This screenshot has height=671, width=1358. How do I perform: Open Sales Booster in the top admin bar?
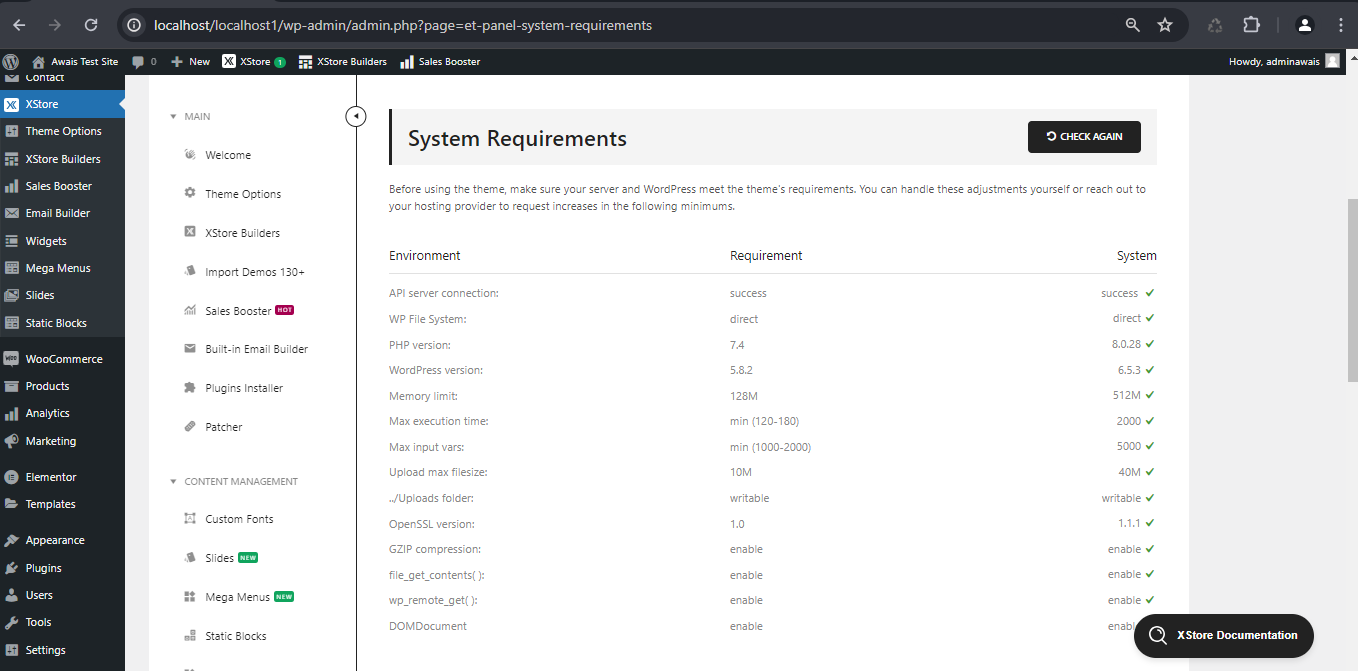click(440, 61)
